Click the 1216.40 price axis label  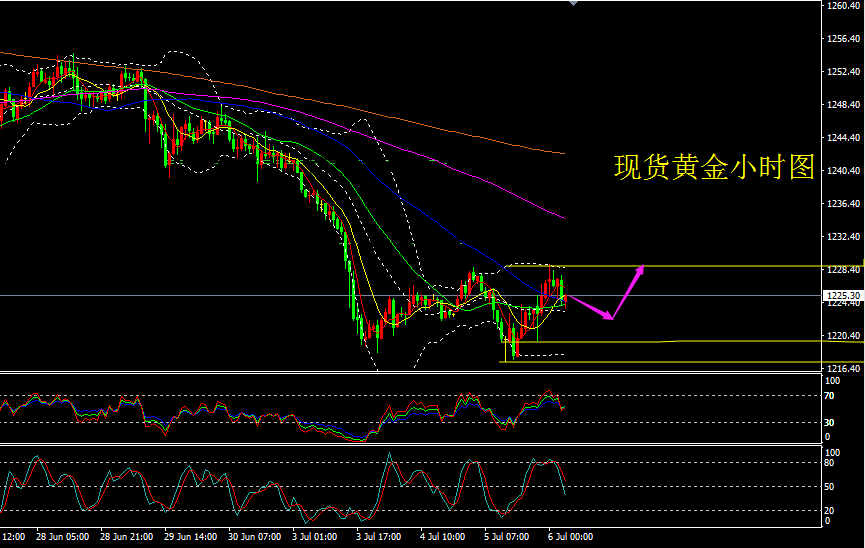point(843,369)
